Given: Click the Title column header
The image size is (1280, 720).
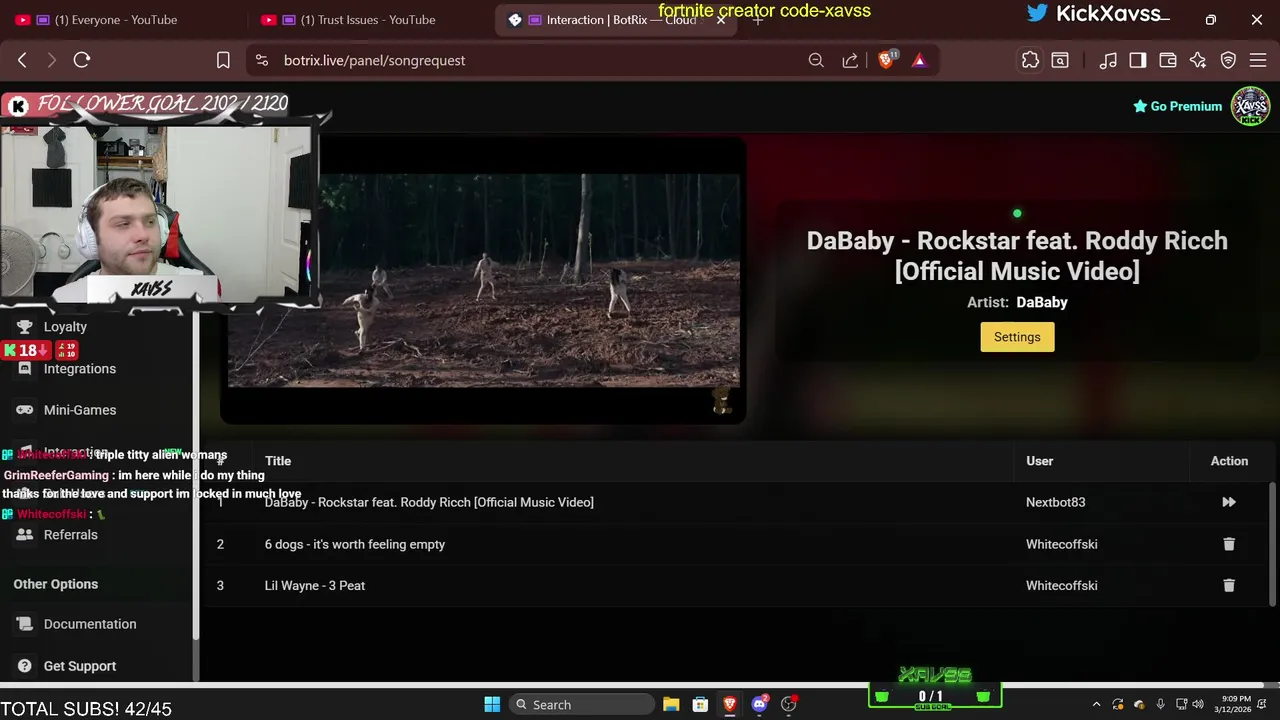Looking at the screenshot, I should pyautogui.click(x=278, y=461).
